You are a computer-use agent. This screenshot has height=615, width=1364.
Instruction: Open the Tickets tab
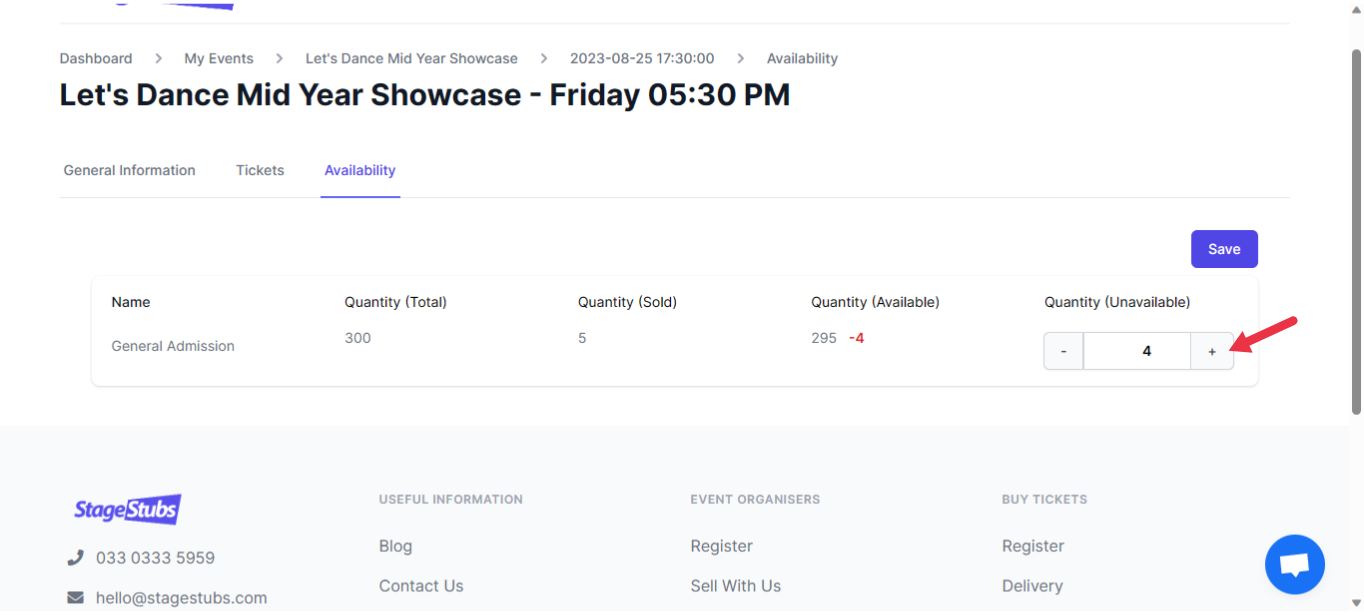(260, 171)
